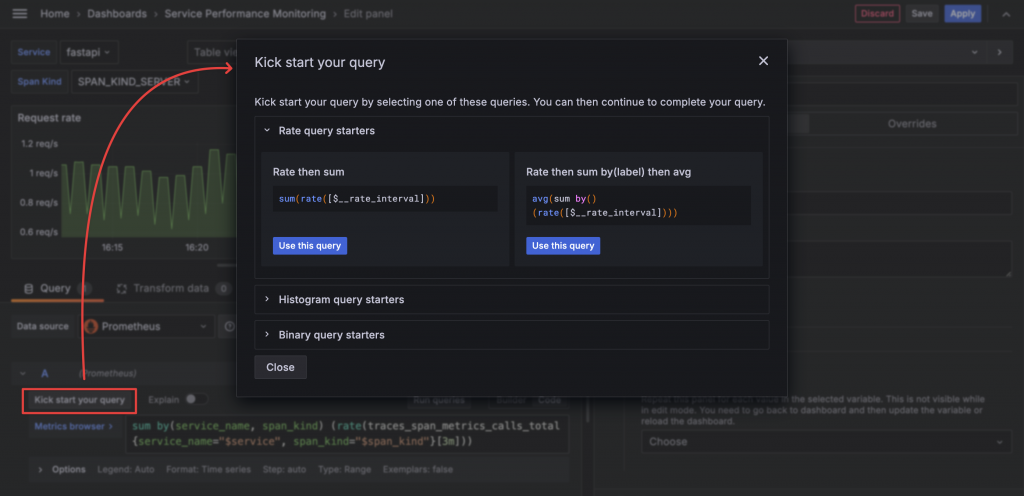Open the Overrides tab

click(x=911, y=124)
